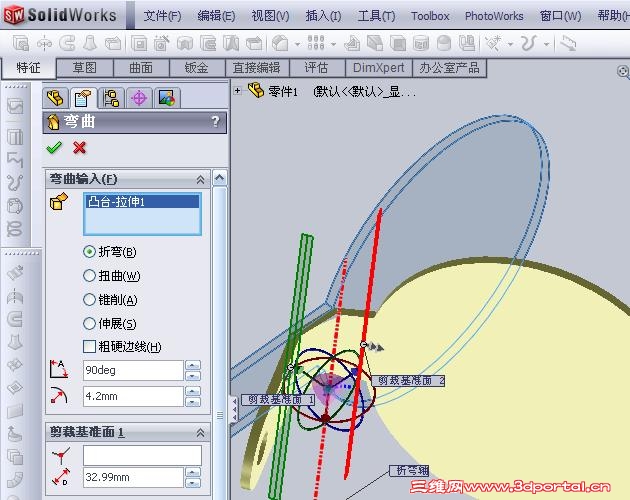
Task: Open the PropertyManager tab icon
Action: pyautogui.click(x=83, y=98)
